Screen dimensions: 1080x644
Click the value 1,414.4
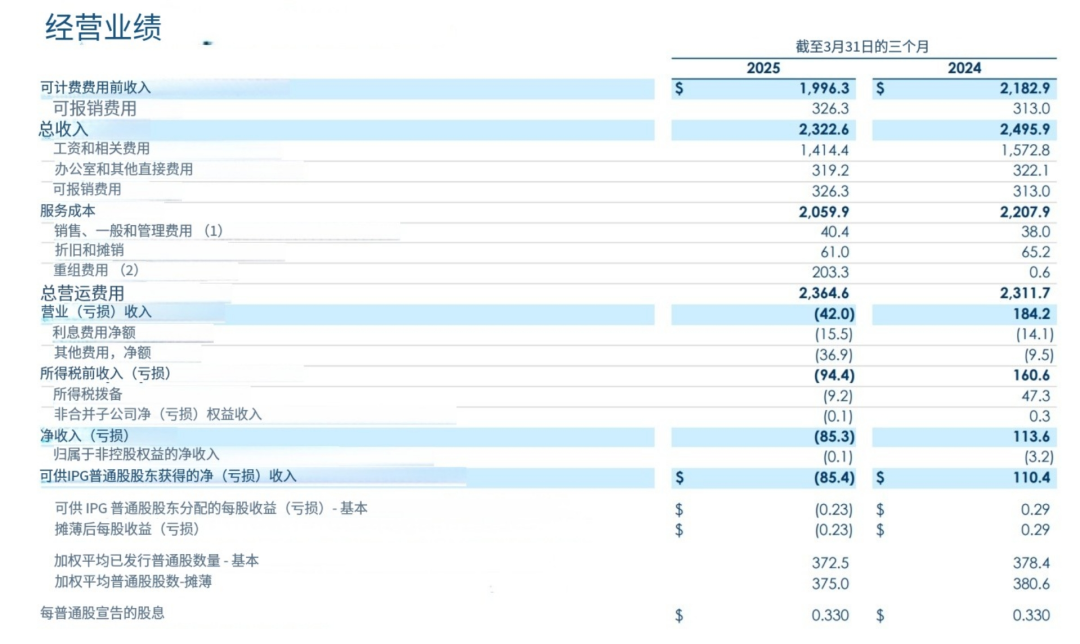tap(824, 150)
